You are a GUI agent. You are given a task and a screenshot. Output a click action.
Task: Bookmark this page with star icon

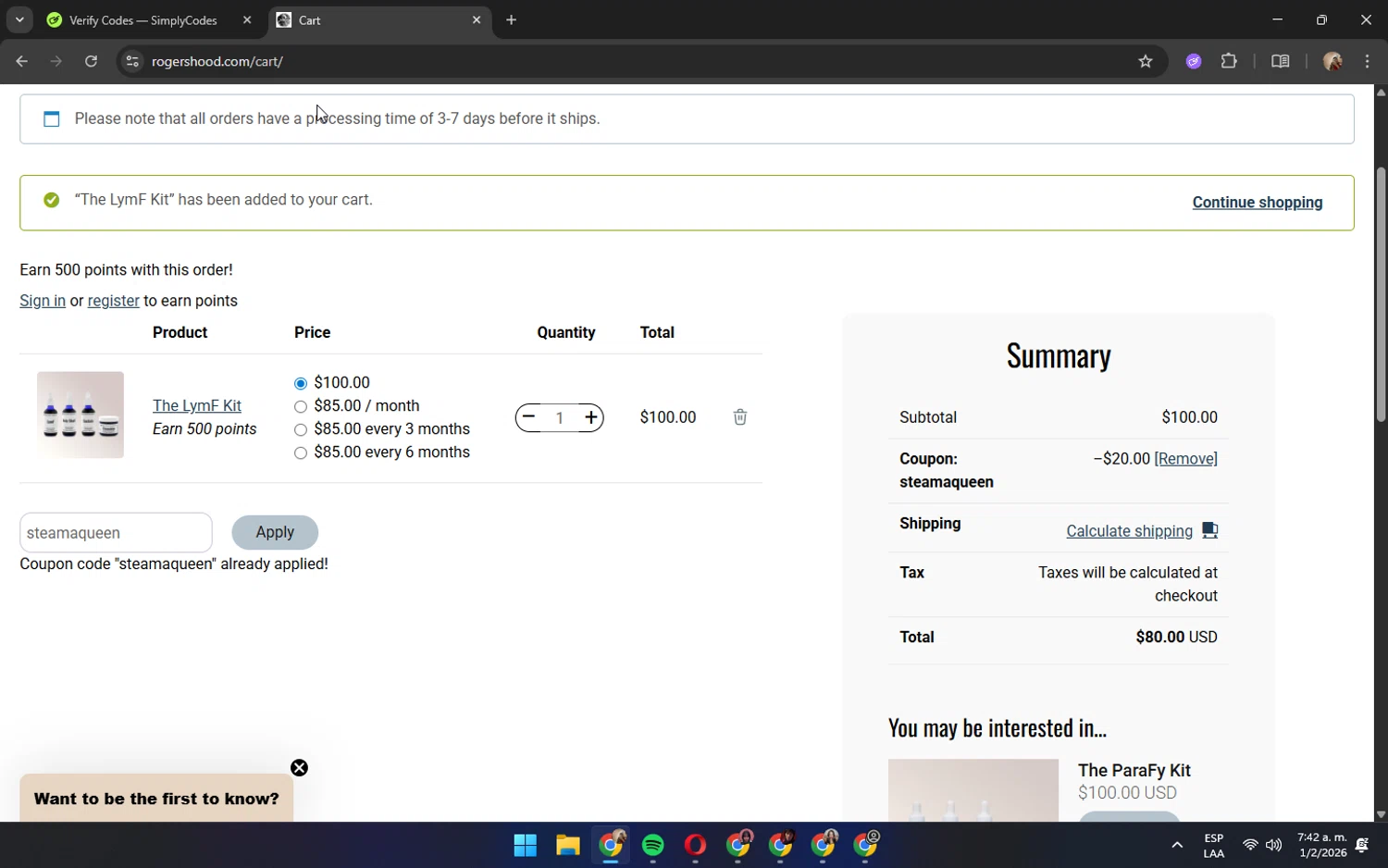pos(1146,62)
